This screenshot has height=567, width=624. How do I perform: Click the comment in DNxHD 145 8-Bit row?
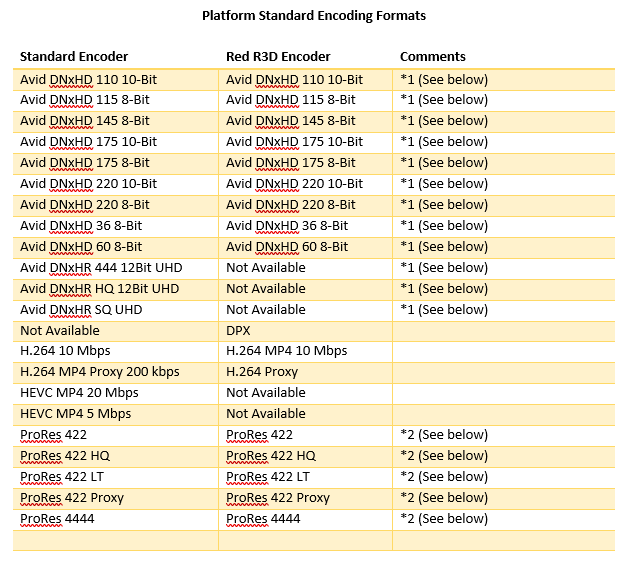tap(444, 121)
